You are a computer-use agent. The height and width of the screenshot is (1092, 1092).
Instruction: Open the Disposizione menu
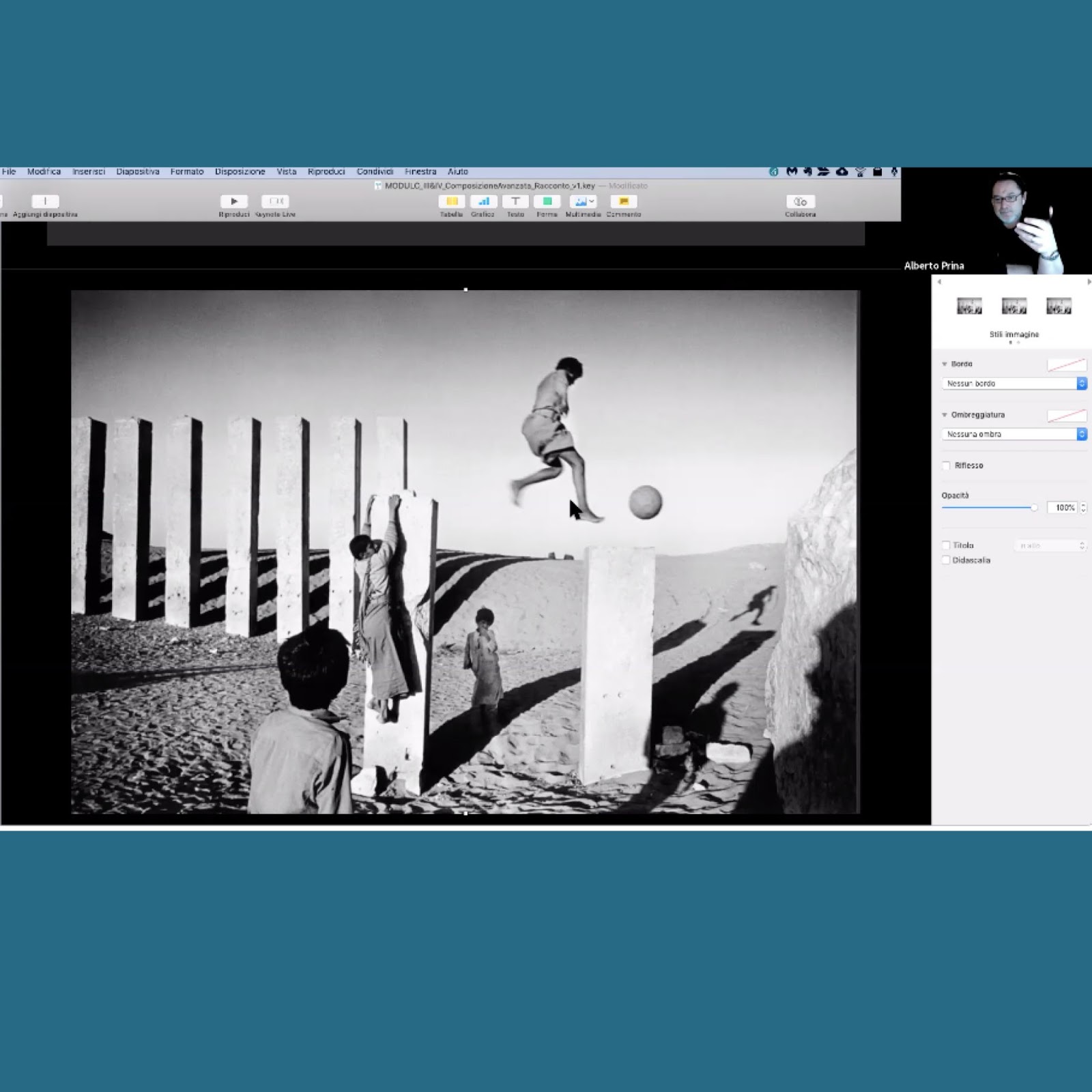point(240,172)
